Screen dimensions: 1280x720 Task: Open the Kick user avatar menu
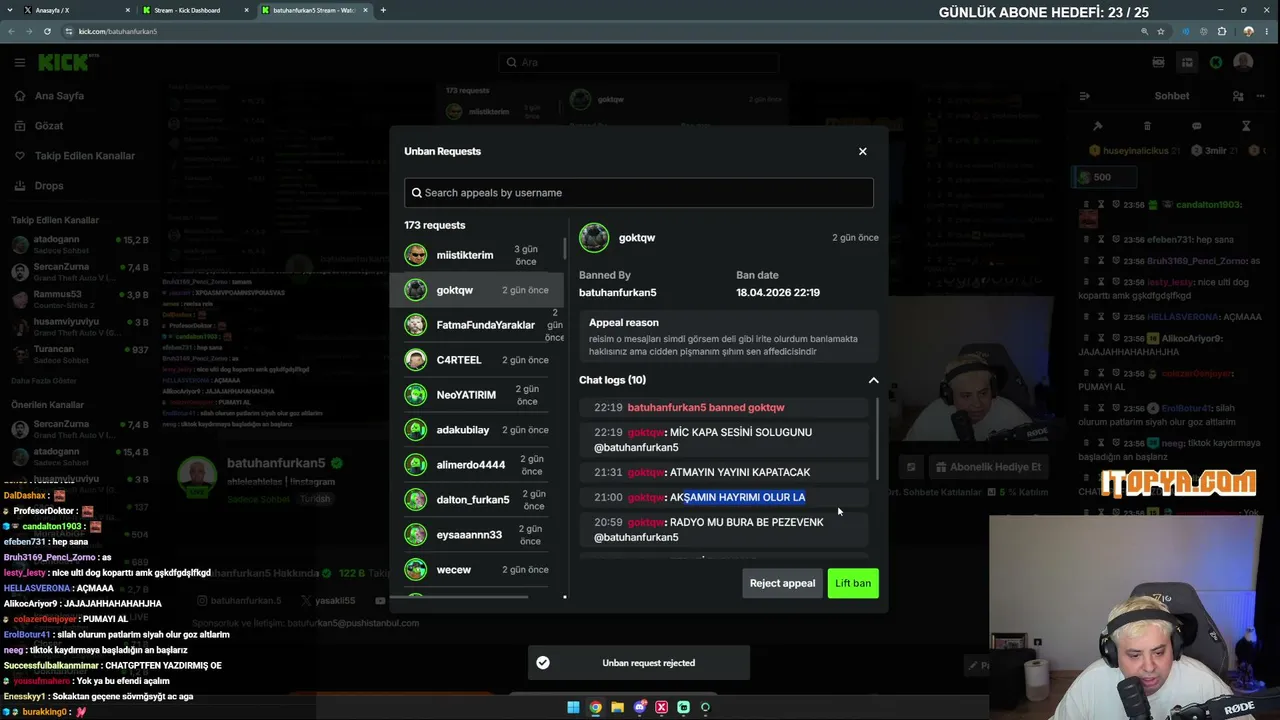1243,62
